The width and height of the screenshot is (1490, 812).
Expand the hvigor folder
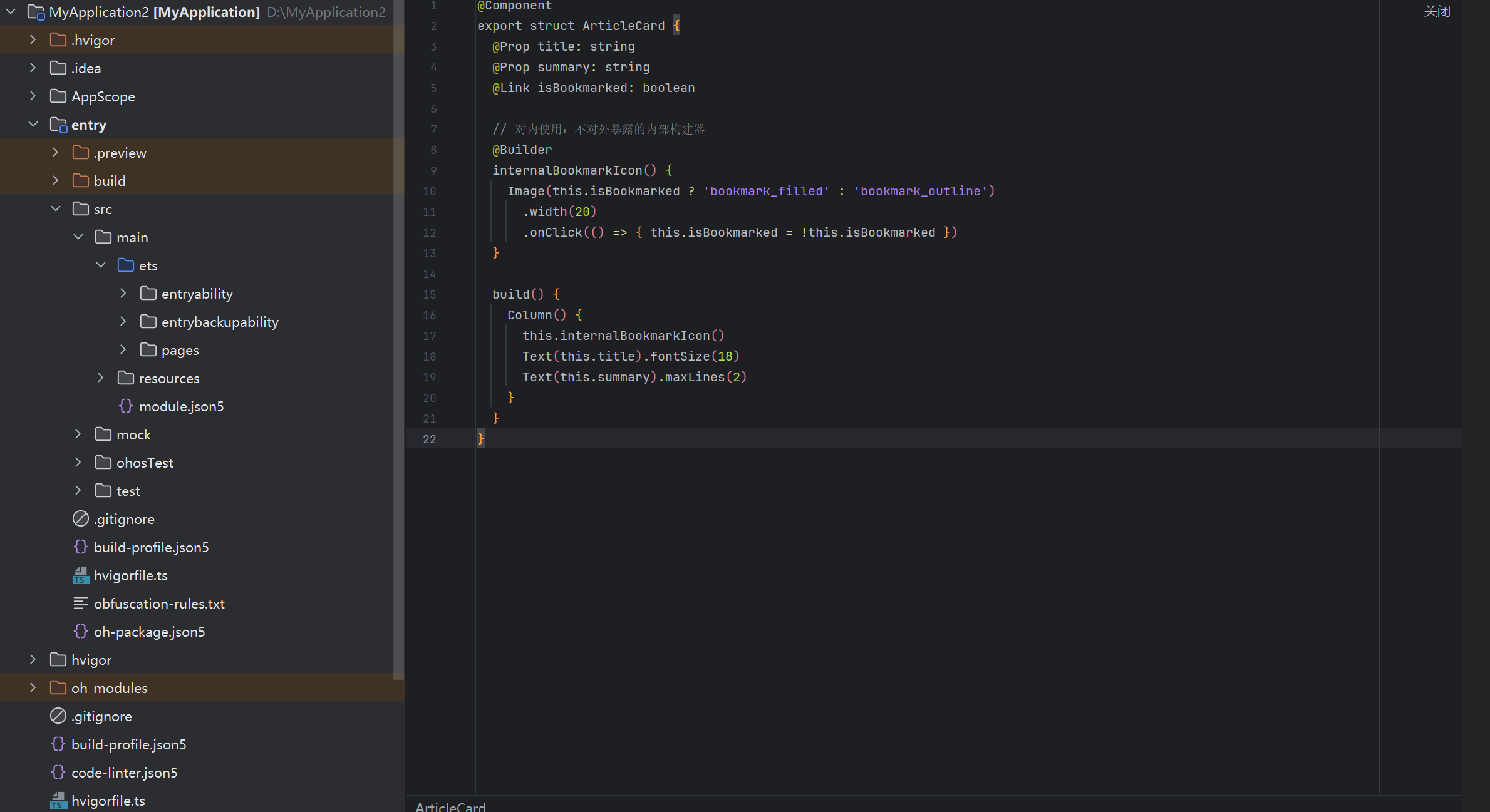pos(33,660)
